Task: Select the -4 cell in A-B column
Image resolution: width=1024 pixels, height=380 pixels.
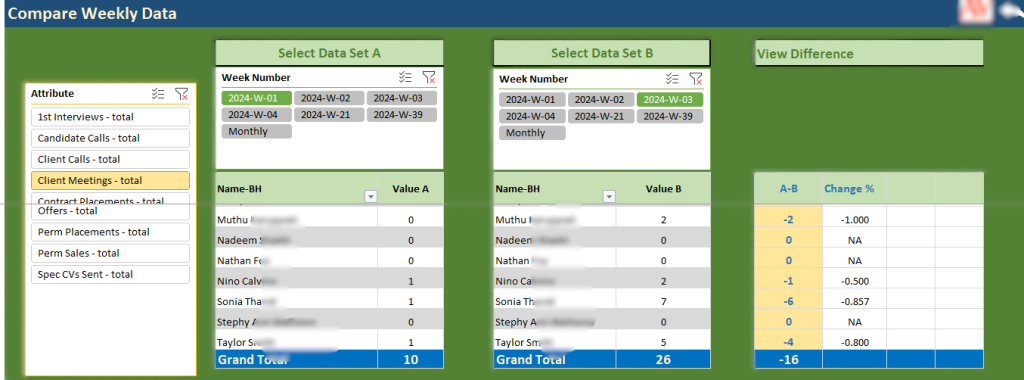Action: (788, 342)
